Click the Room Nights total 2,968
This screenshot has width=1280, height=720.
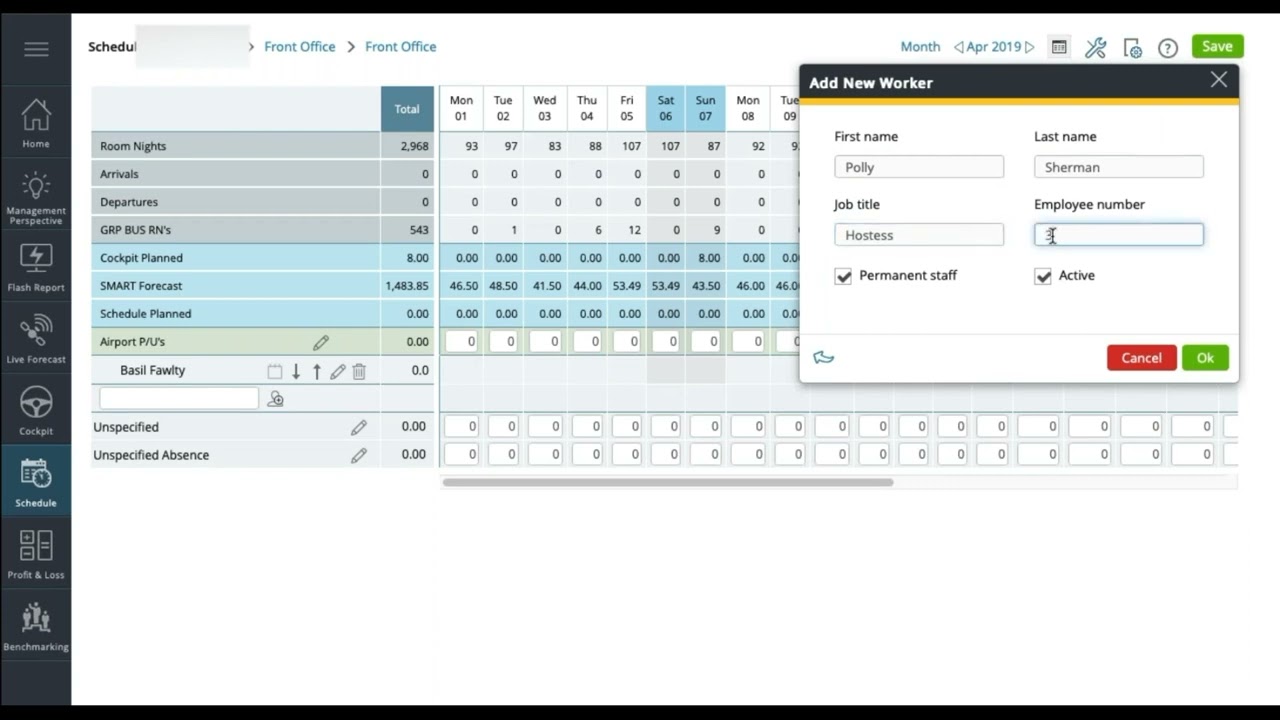pyautogui.click(x=414, y=146)
